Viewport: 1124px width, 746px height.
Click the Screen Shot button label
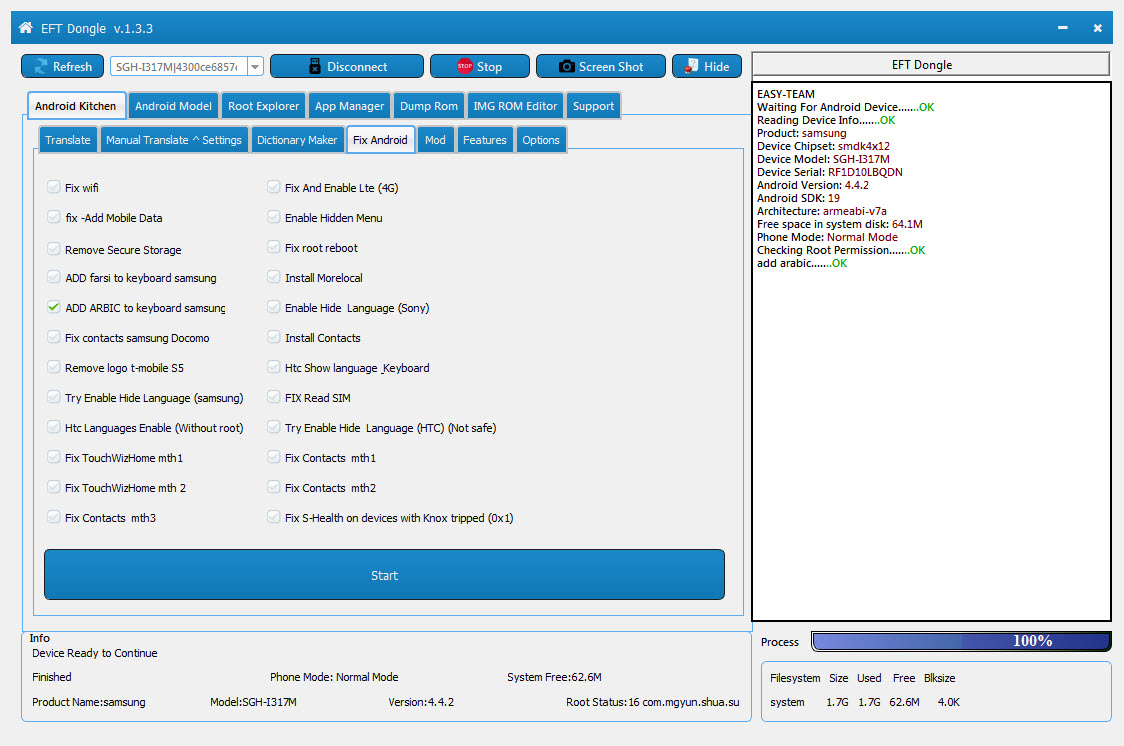point(611,67)
